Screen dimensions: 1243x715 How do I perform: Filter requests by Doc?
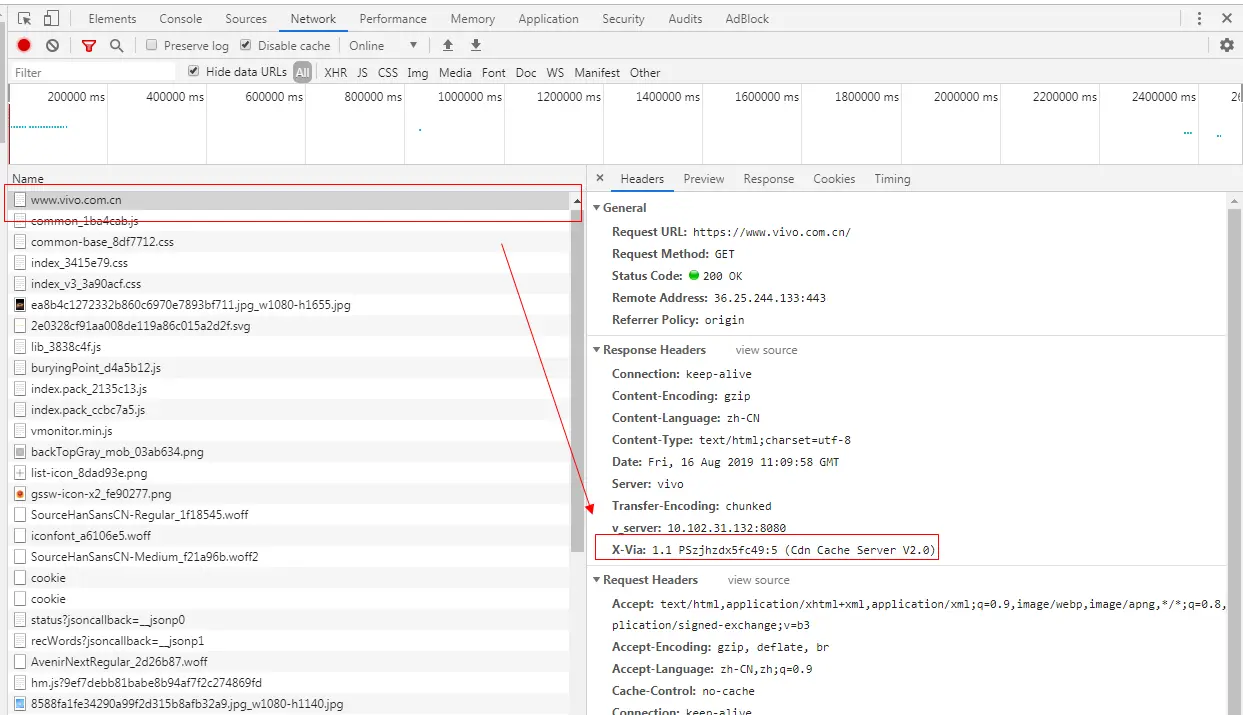click(x=526, y=72)
